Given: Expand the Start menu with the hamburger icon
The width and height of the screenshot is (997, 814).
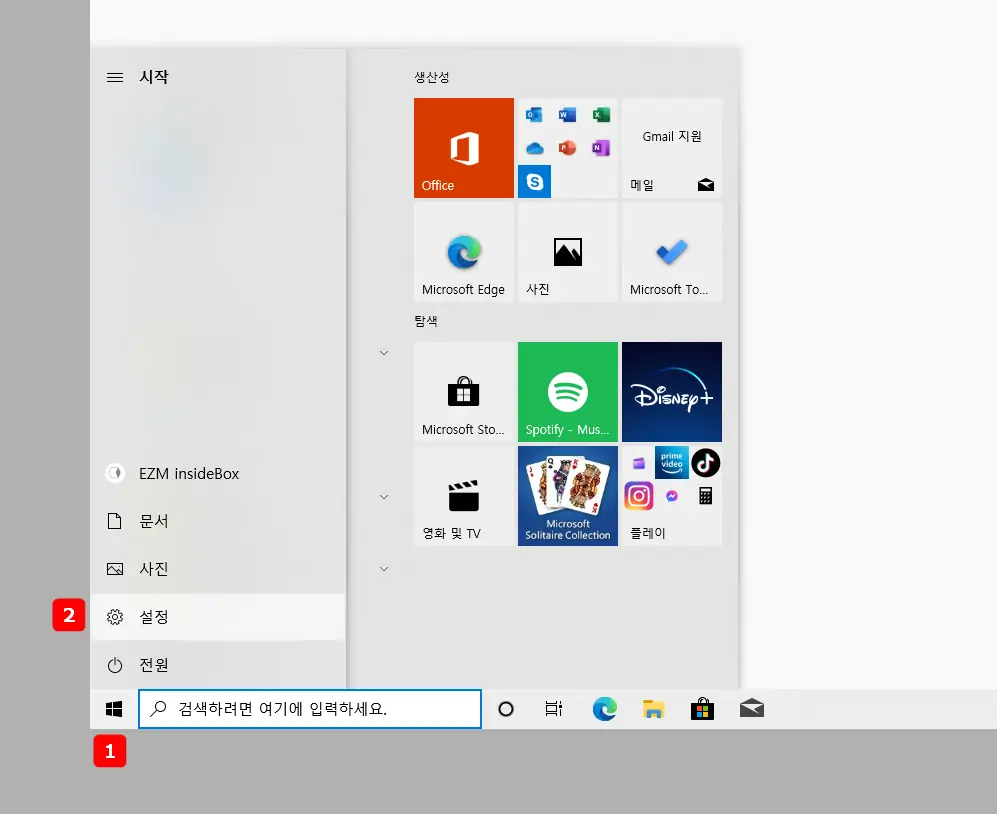Looking at the screenshot, I should tap(115, 78).
